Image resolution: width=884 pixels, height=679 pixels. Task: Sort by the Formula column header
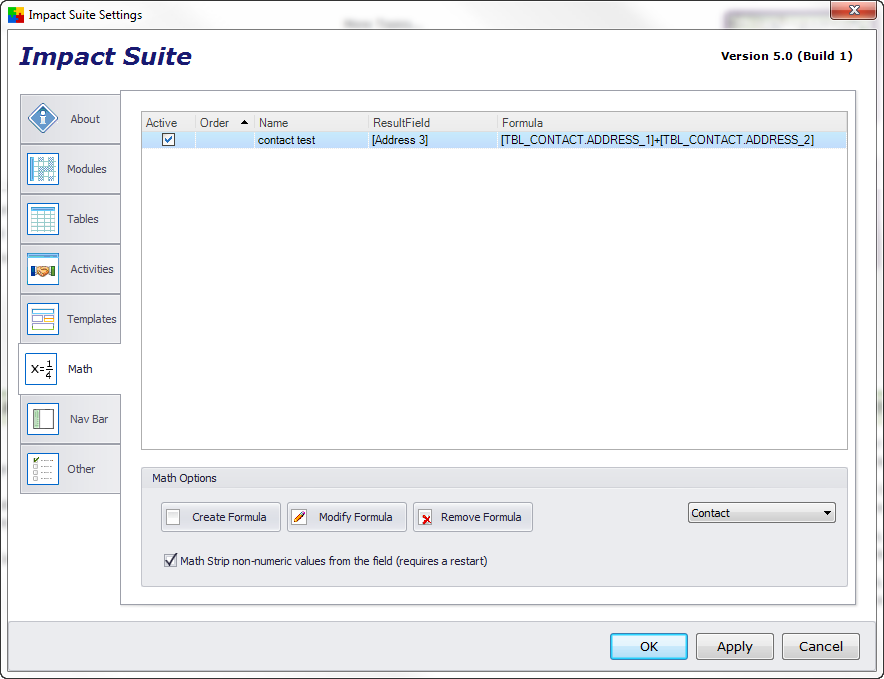[x=672, y=122]
